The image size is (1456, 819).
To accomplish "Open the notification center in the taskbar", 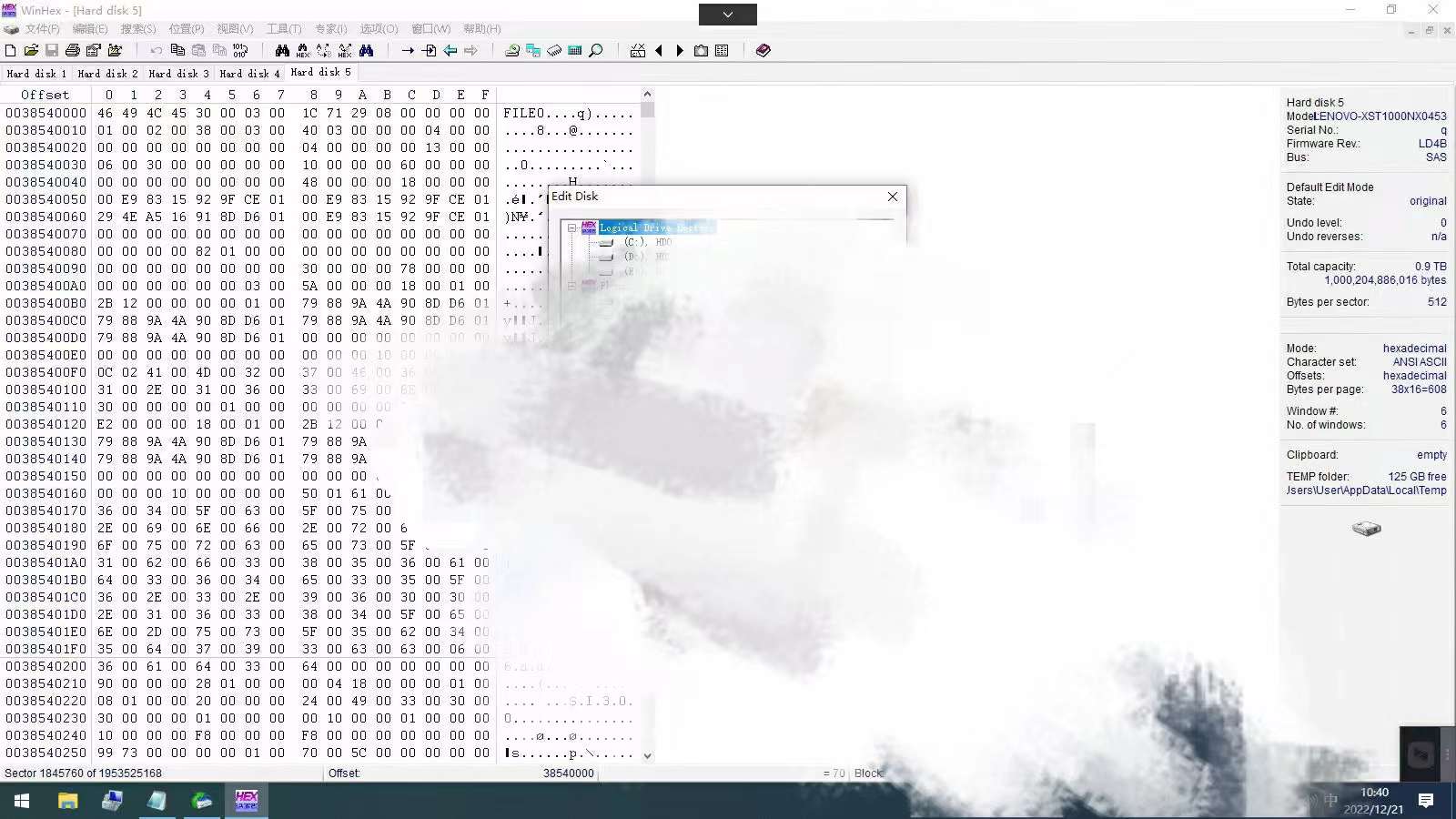I will click(1426, 801).
